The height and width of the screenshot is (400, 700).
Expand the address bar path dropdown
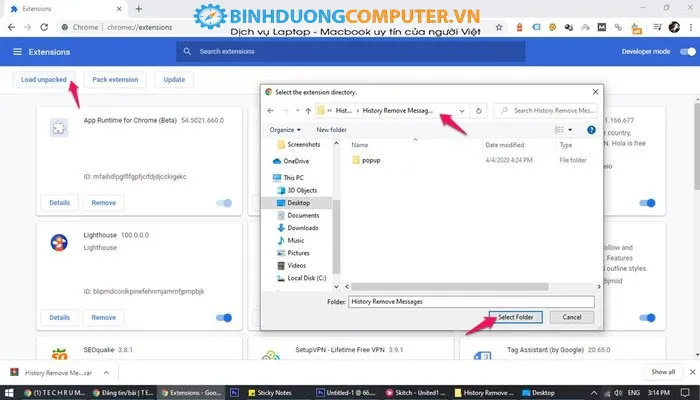pos(462,111)
